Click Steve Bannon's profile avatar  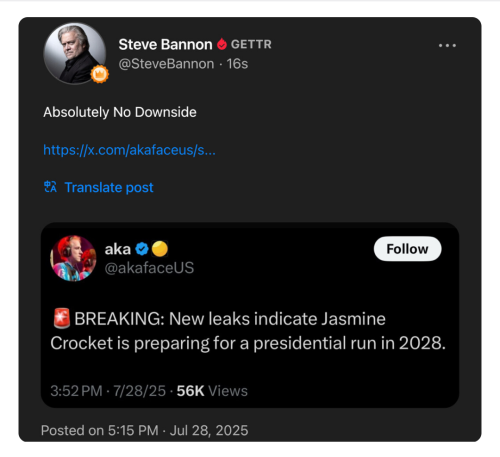(x=75, y=53)
